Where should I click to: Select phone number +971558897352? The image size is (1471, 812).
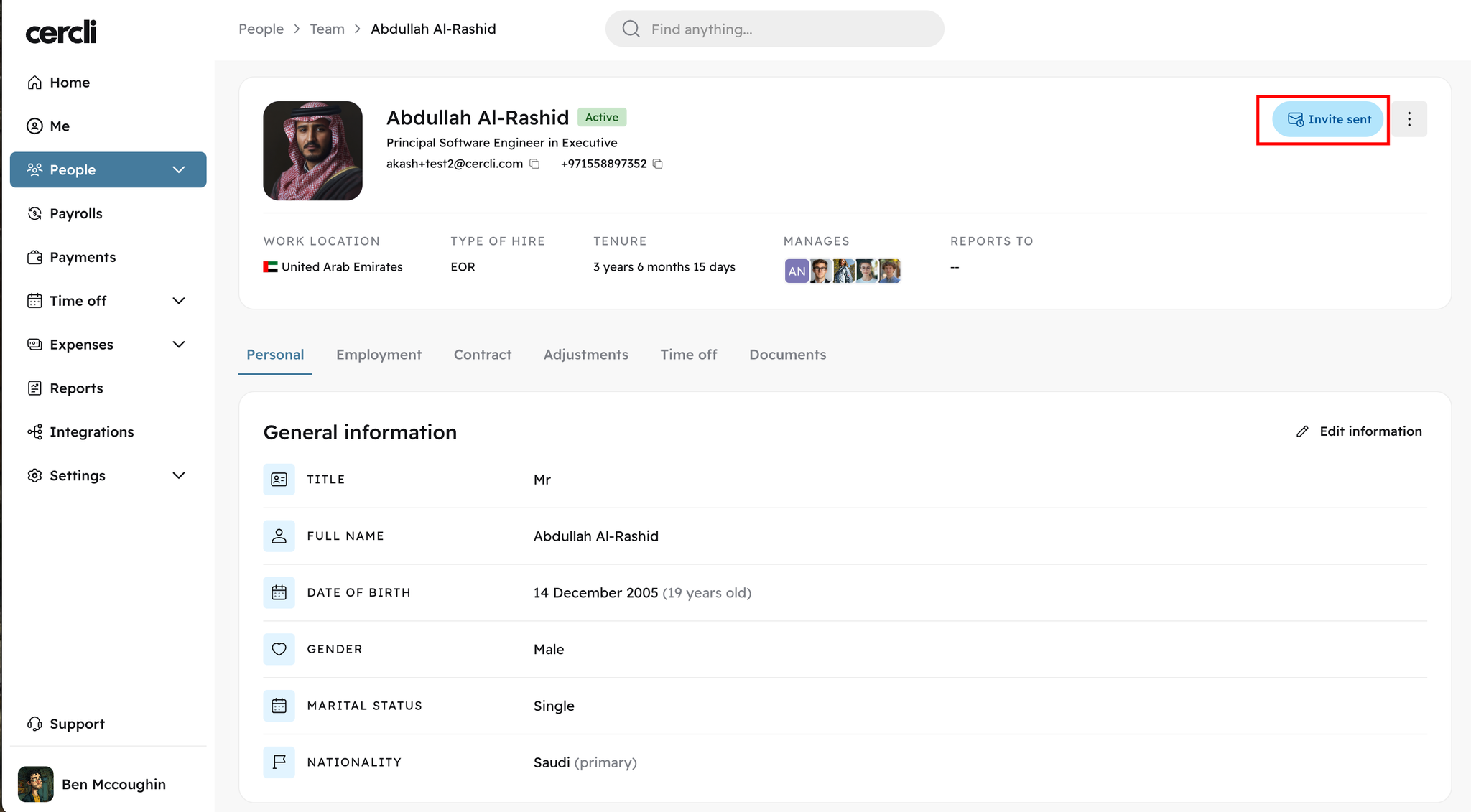[604, 164]
